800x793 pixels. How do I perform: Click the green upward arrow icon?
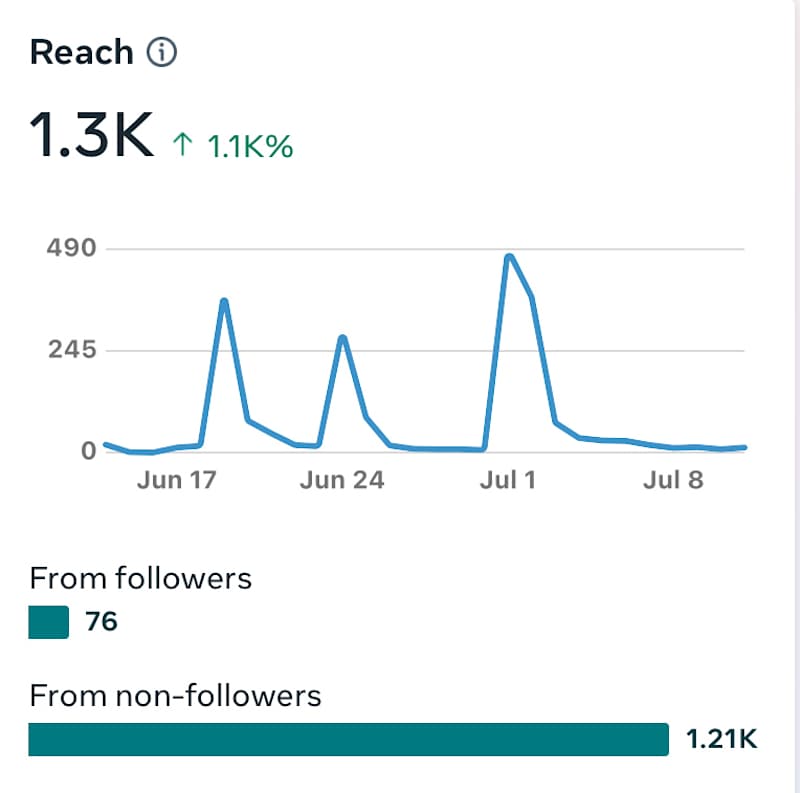[182, 144]
